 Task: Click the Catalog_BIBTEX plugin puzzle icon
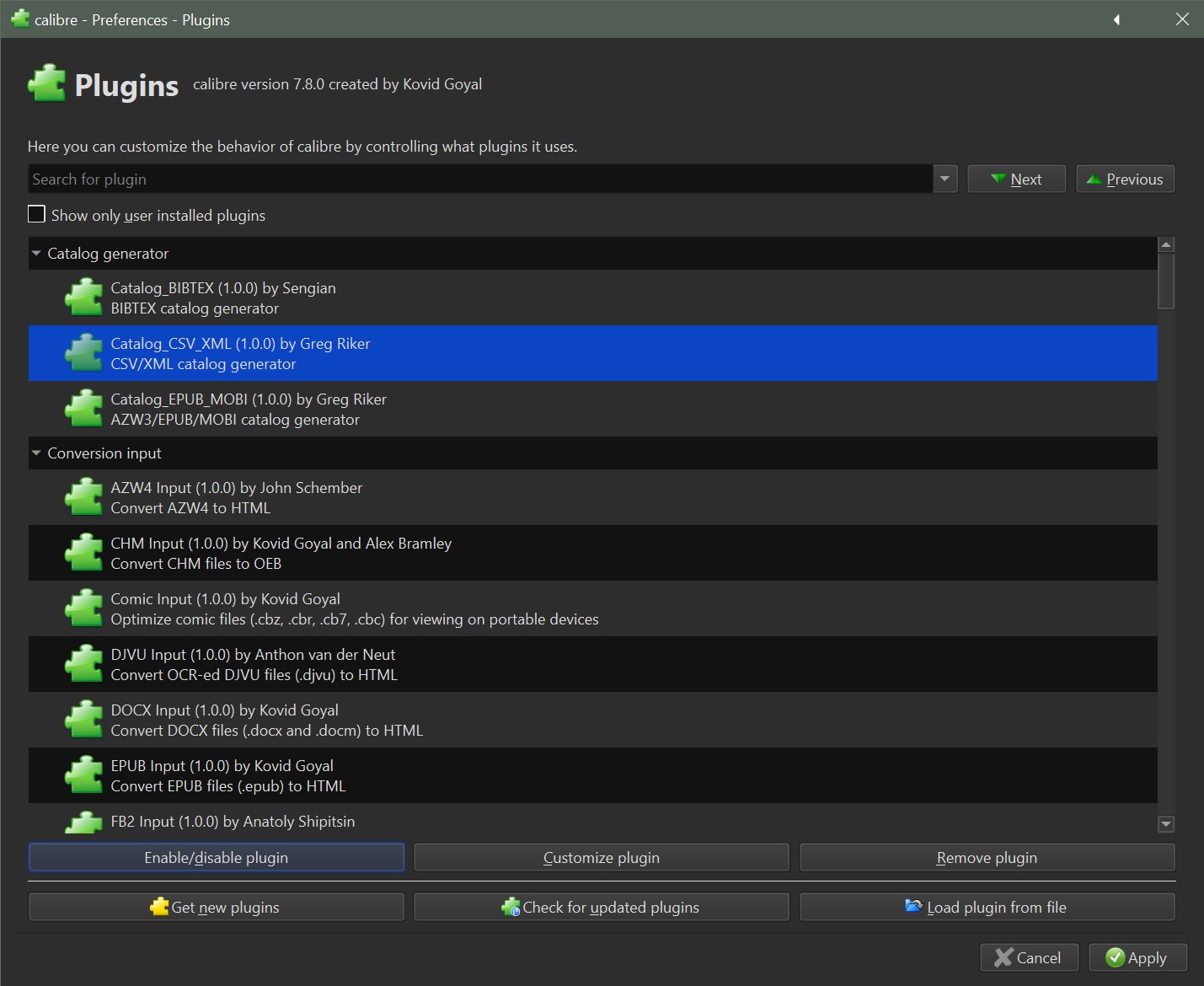tap(84, 298)
